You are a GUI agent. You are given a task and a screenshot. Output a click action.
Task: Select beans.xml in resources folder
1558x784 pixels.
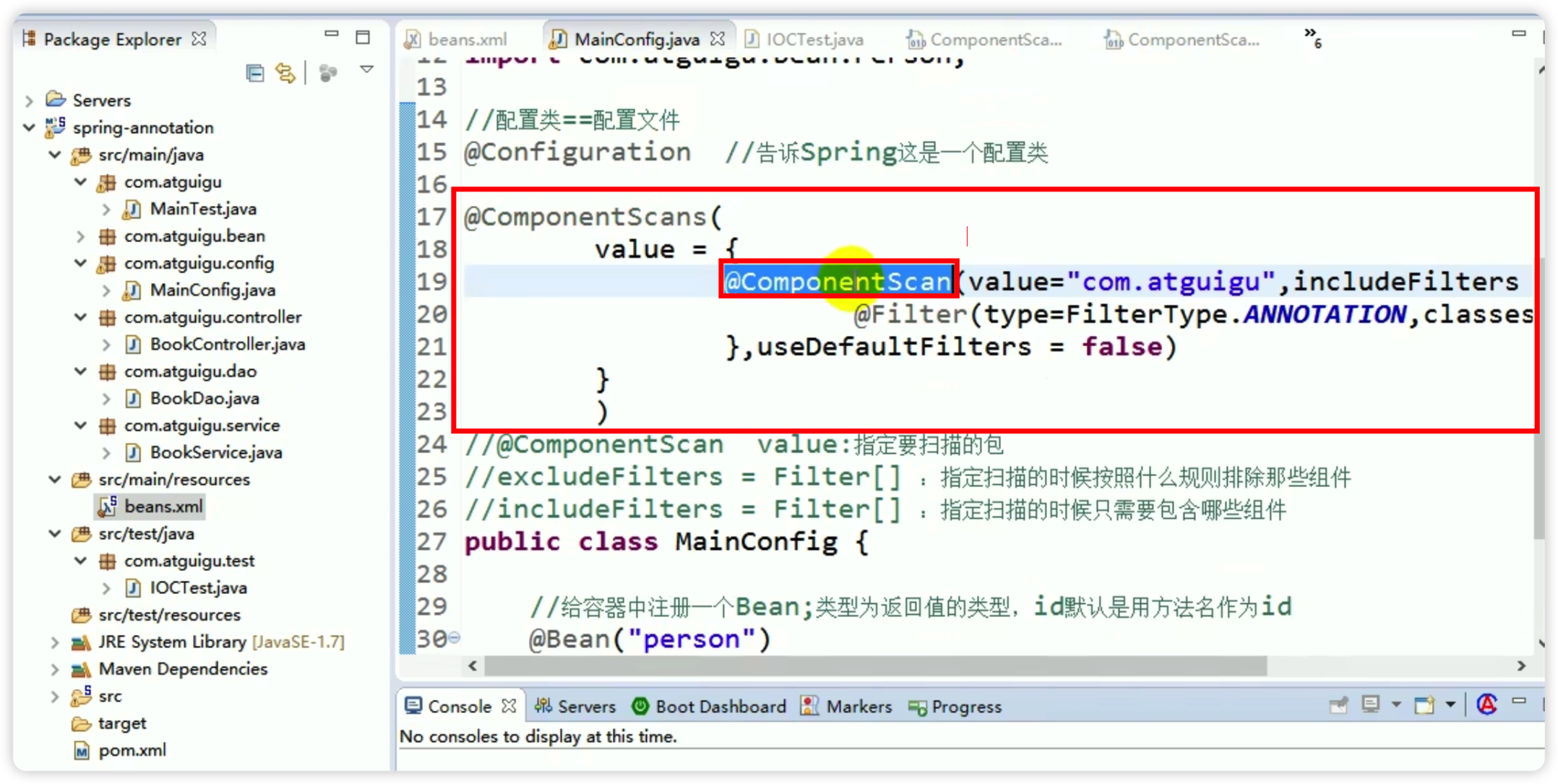click(x=163, y=507)
